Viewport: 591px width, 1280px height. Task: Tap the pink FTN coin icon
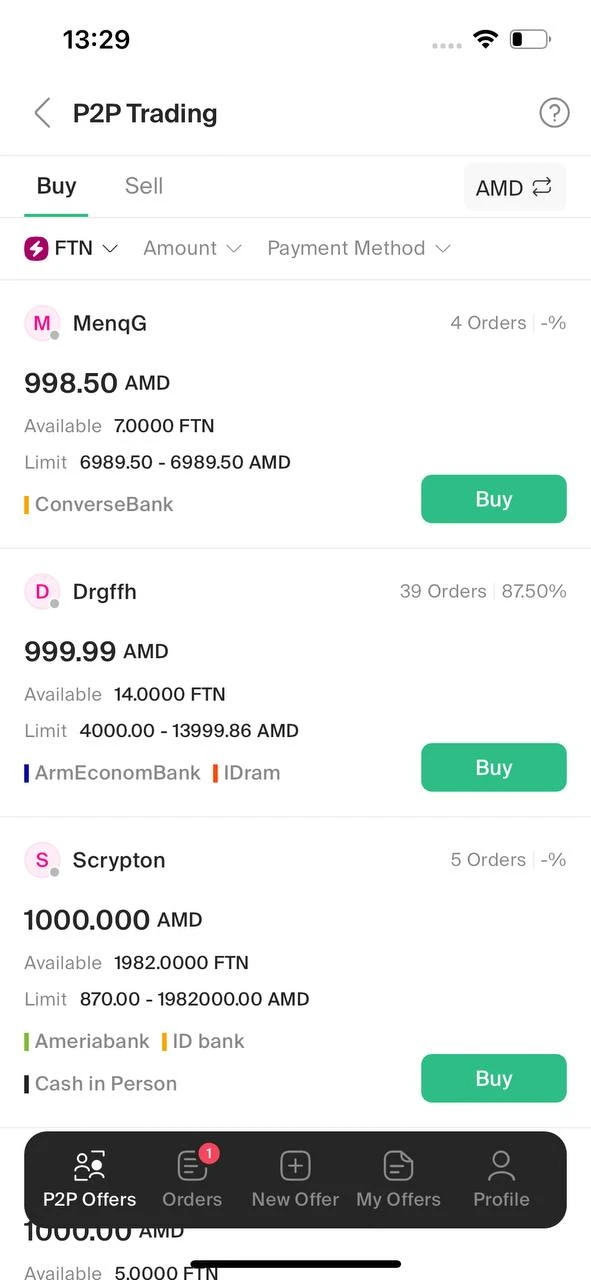pos(36,248)
